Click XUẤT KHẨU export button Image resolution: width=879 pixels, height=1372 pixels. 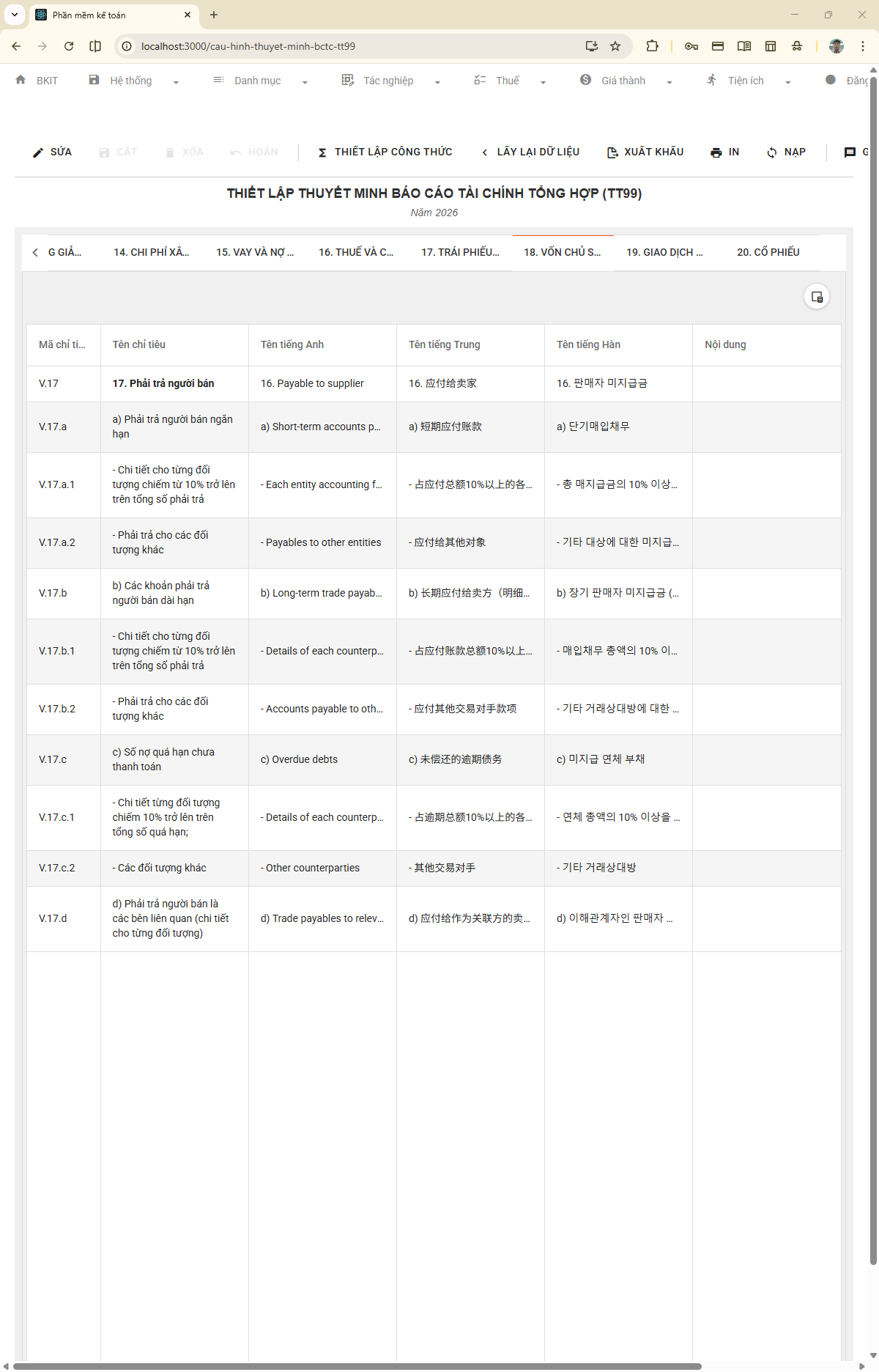tap(645, 152)
